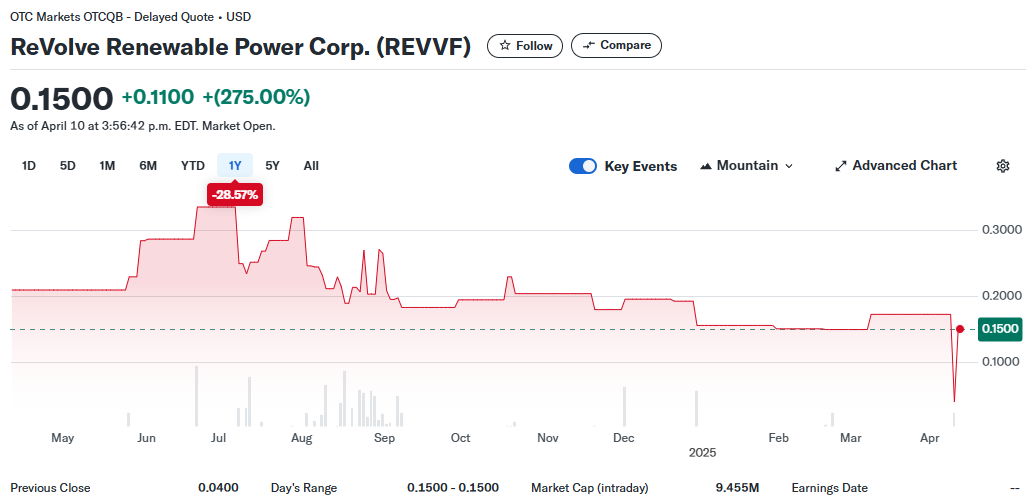Image resolution: width=1032 pixels, height=498 pixels.
Task: Click the -28.57% change badge
Action: coord(235,195)
